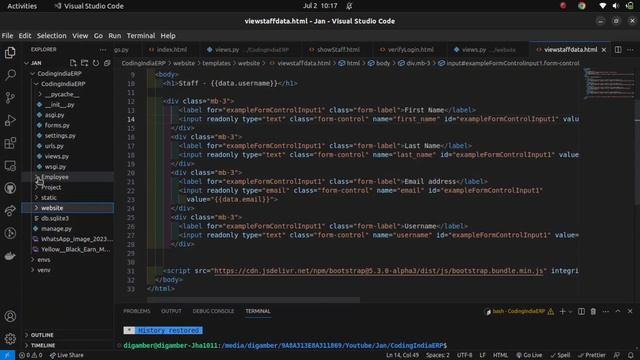Open the new terminal profile dropdown
This screenshot has width=640, height=360.
click(x=570, y=312)
